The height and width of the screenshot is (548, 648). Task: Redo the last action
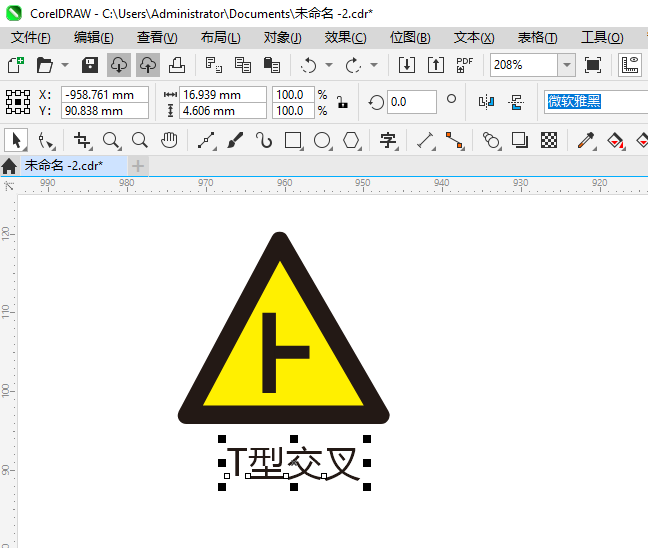tap(353, 65)
